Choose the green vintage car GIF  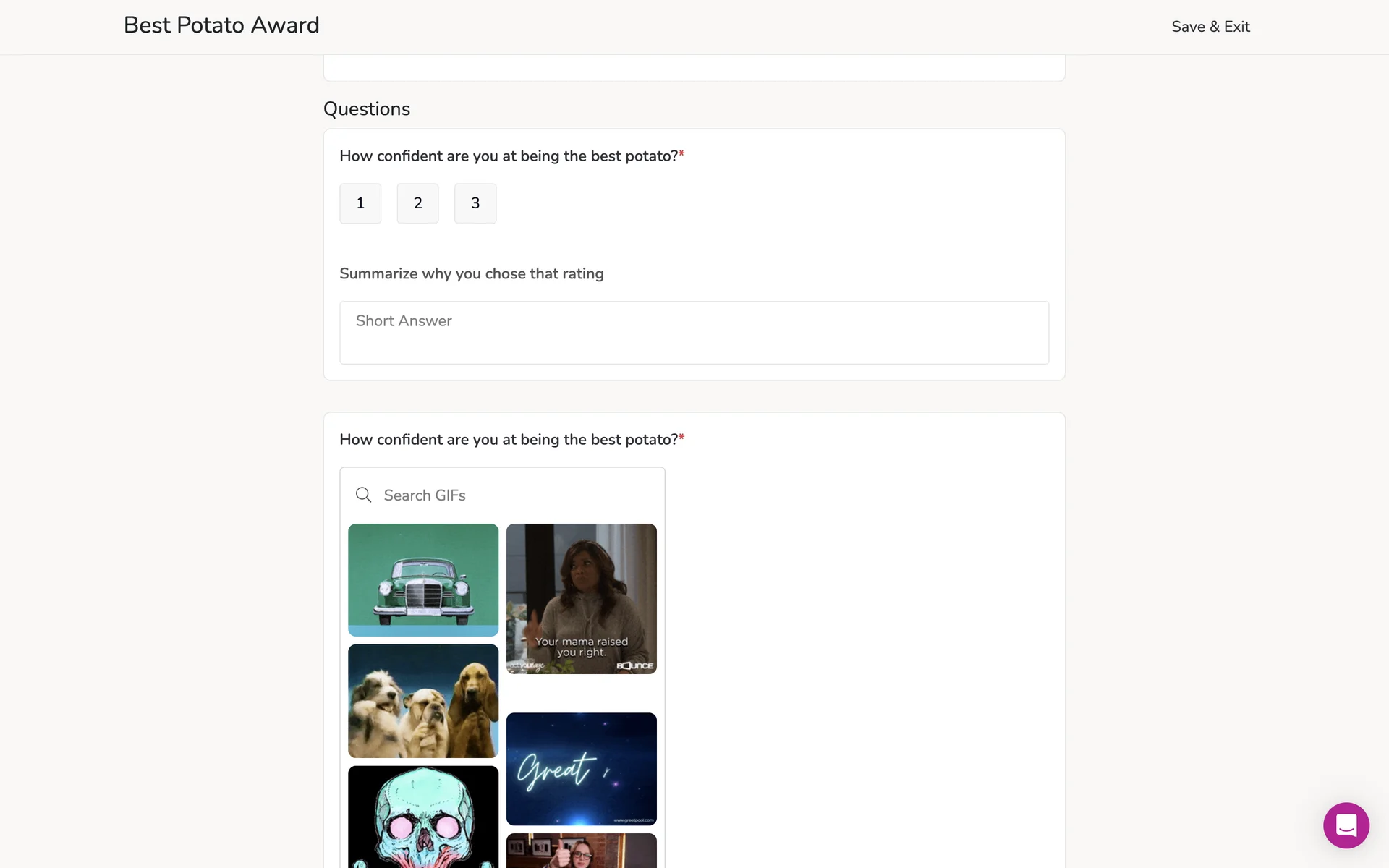point(423,580)
